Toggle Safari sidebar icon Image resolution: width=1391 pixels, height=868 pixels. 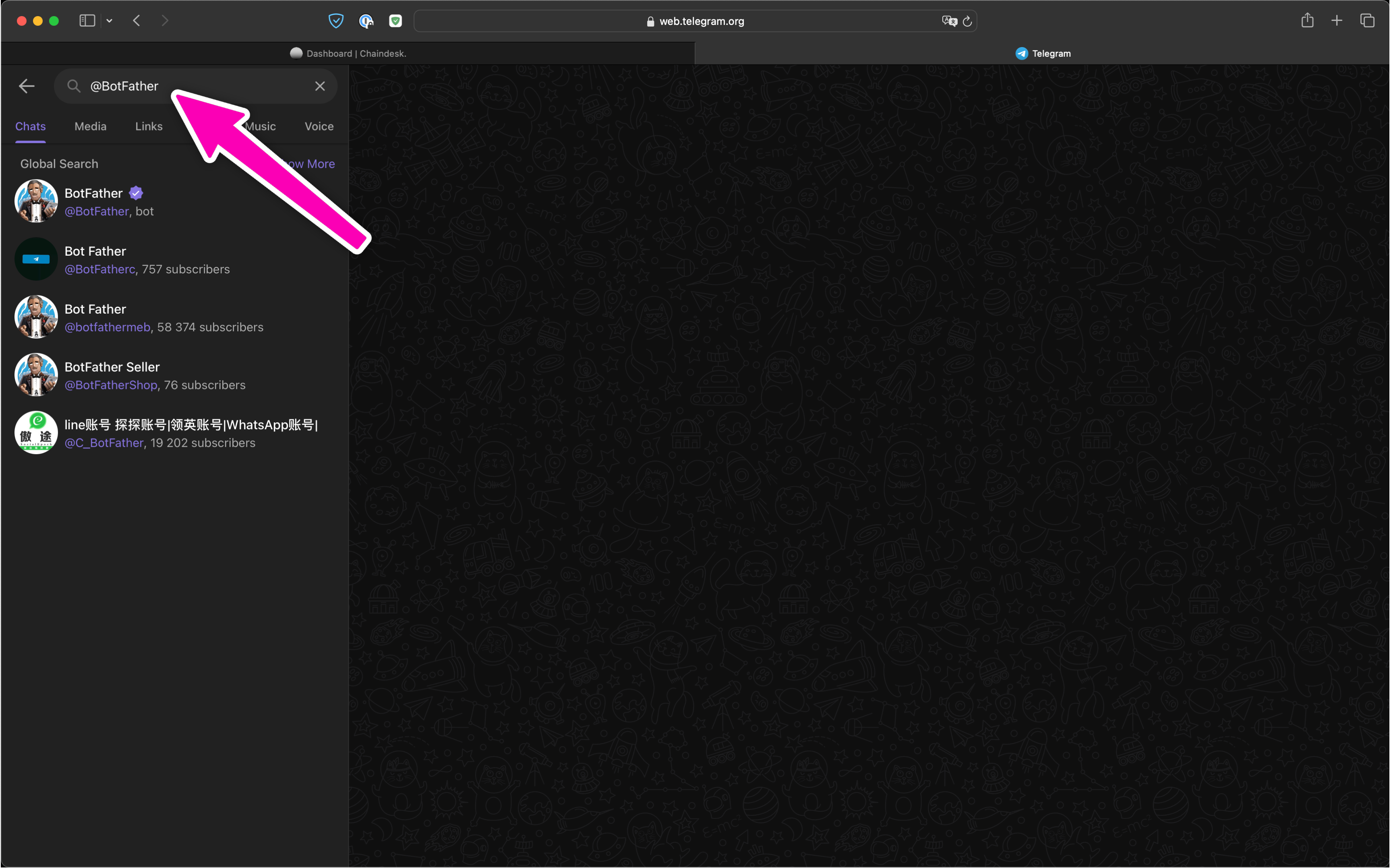(87, 21)
